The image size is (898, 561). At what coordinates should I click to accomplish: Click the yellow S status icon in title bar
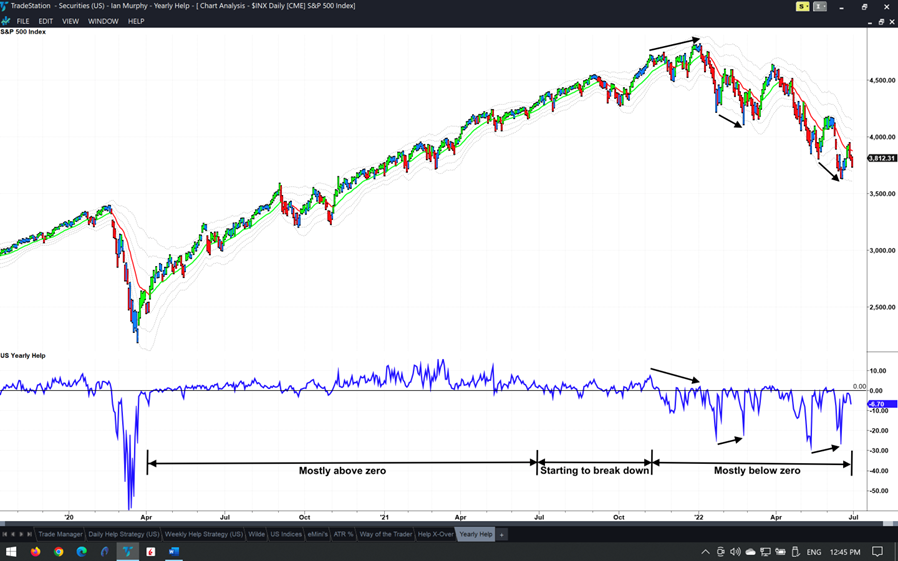pyautogui.click(x=803, y=6)
